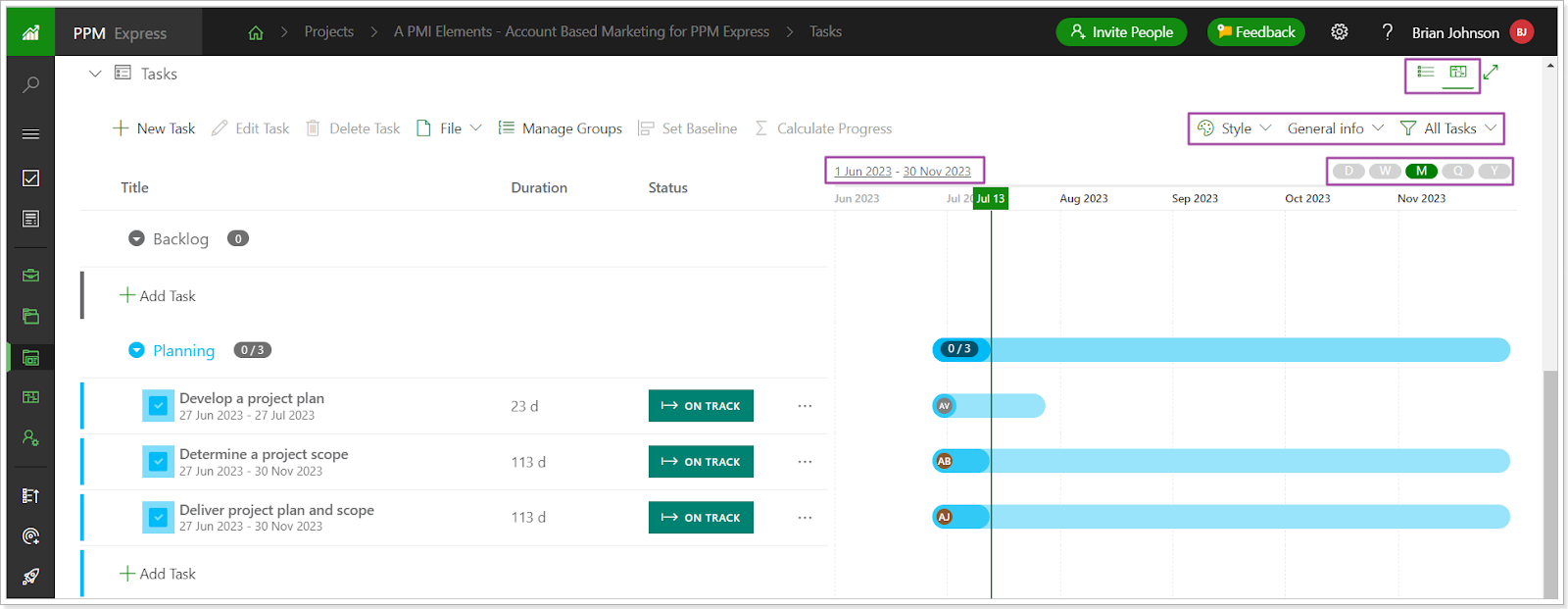Screen dimensions: 1568x609
Task: Click ON TRACK status for Deliver project plan and scope
Action: [x=701, y=518]
